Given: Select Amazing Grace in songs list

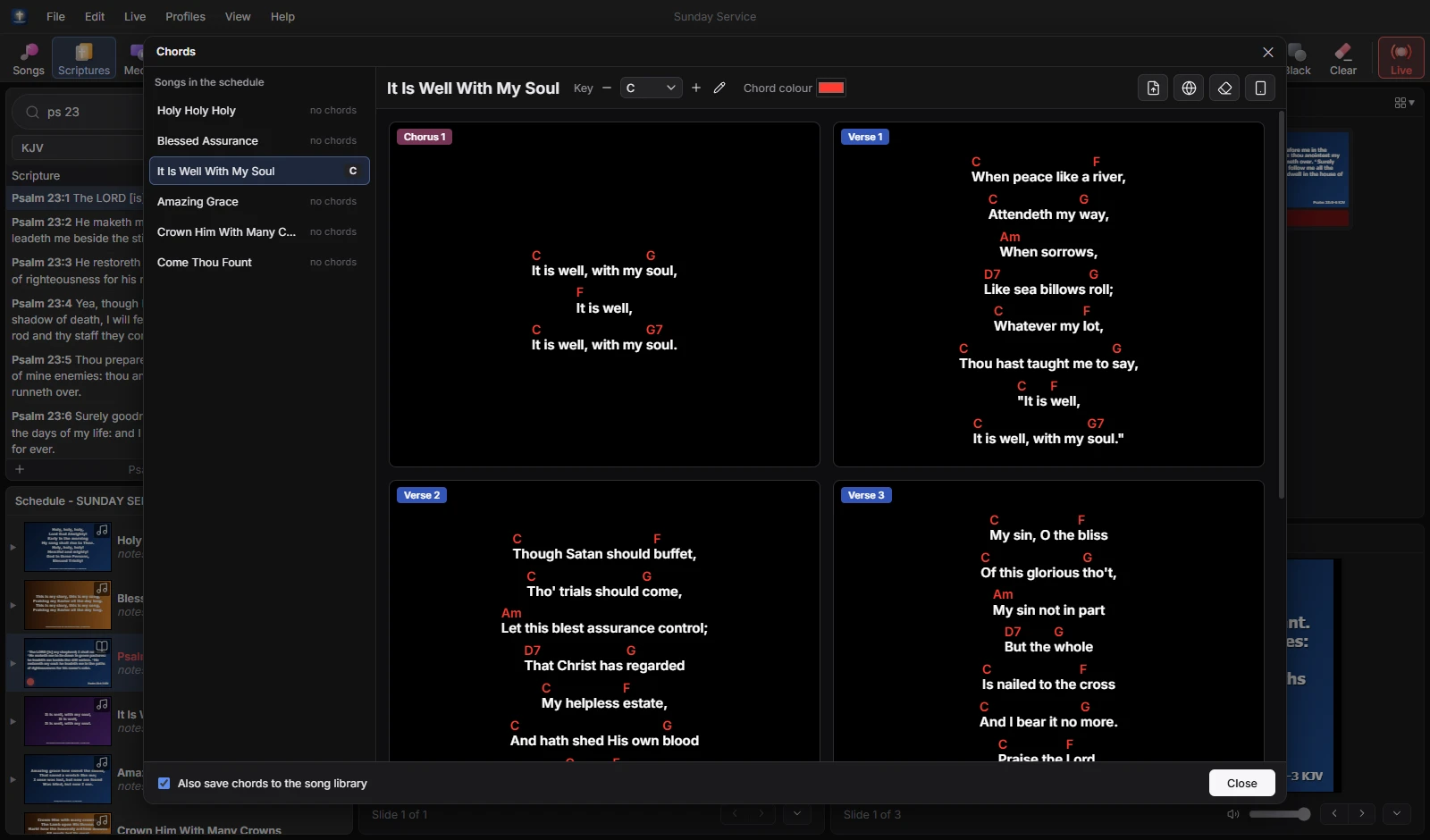Looking at the screenshot, I should [259, 201].
